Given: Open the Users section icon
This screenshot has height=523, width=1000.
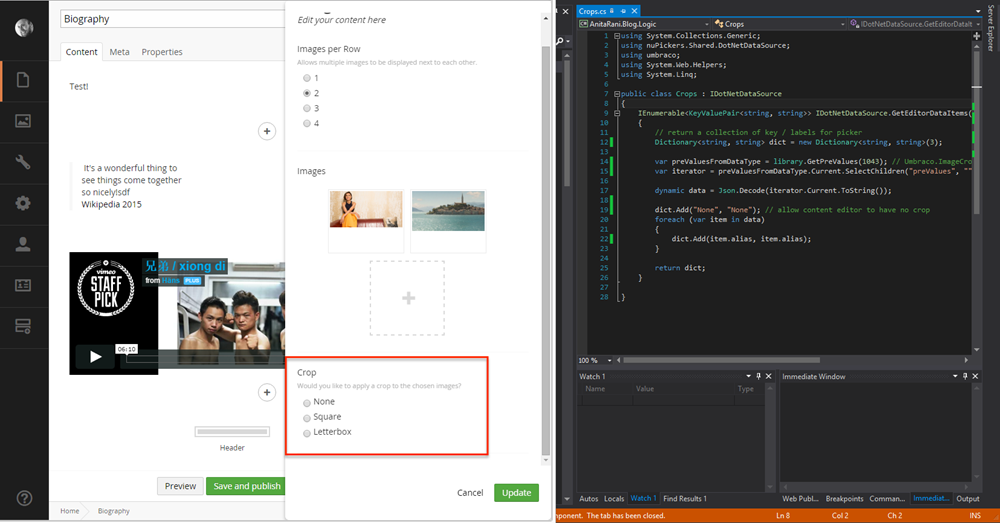Looking at the screenshot, I should (x=23, y=244).
